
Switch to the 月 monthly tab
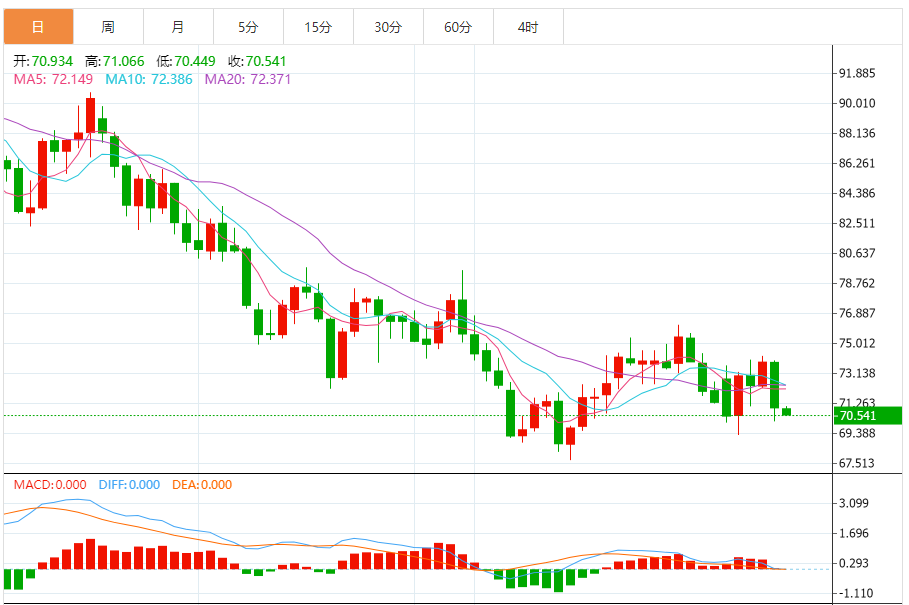(x=179, y=27)
